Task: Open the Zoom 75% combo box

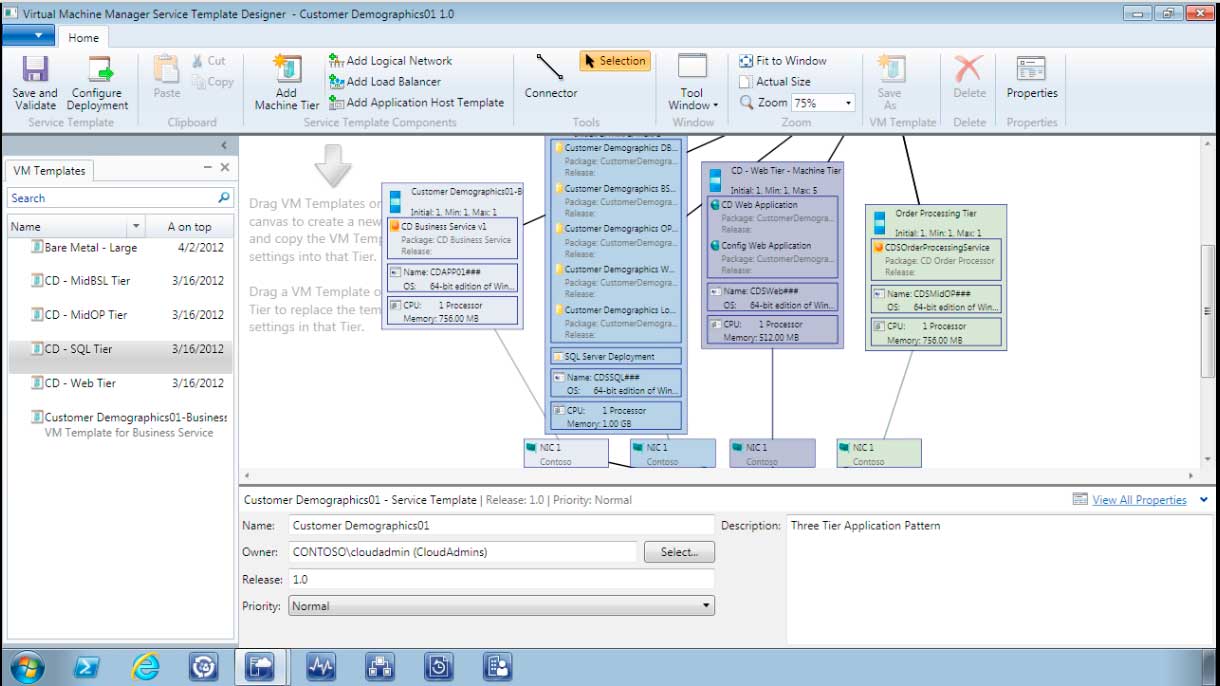Action: point(823,103)
